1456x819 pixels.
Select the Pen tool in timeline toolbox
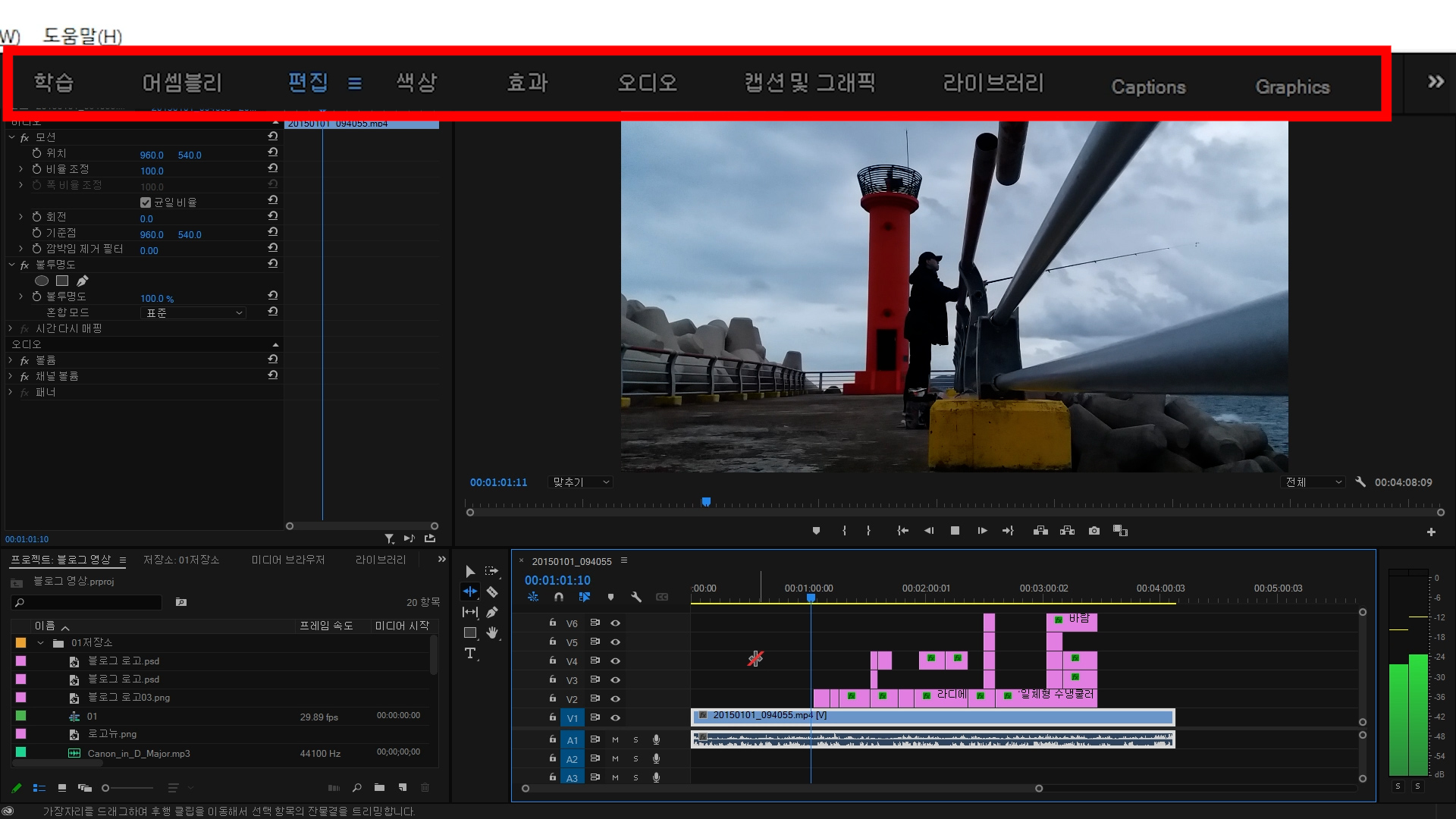coord(492,612)
